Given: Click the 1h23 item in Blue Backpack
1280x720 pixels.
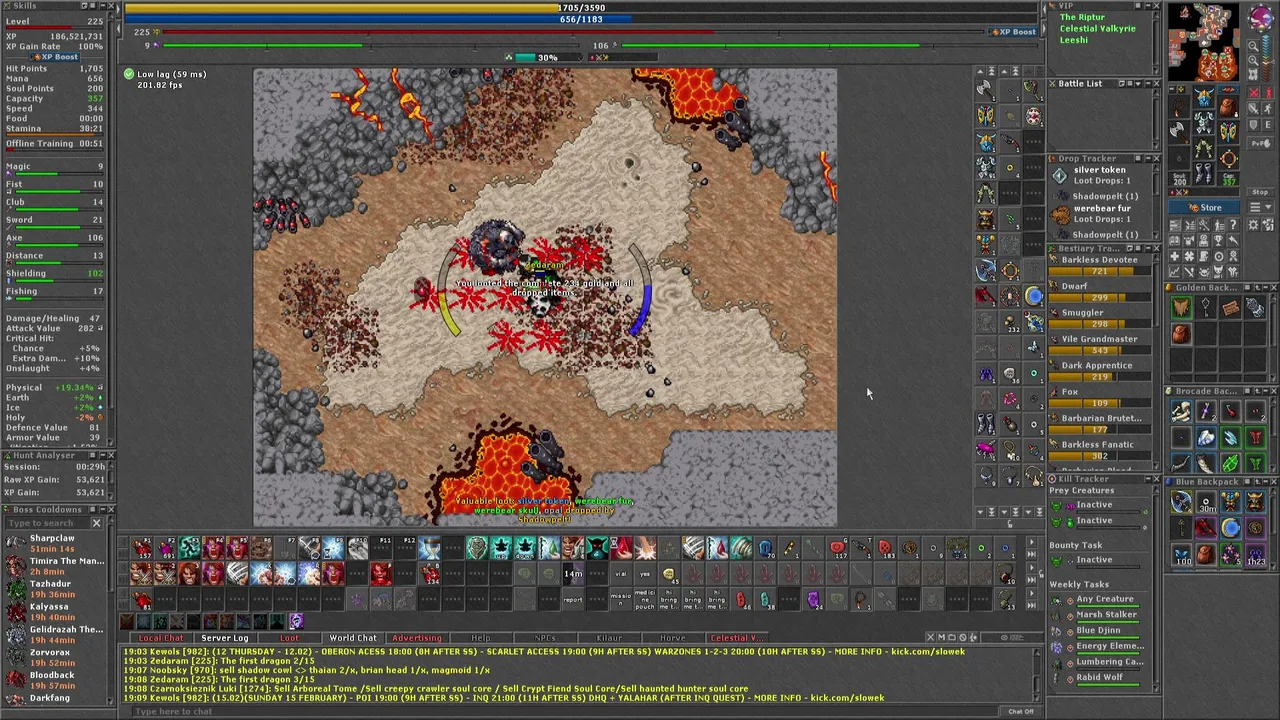Looking at the screenshot, I should (x=1255, y=554).
